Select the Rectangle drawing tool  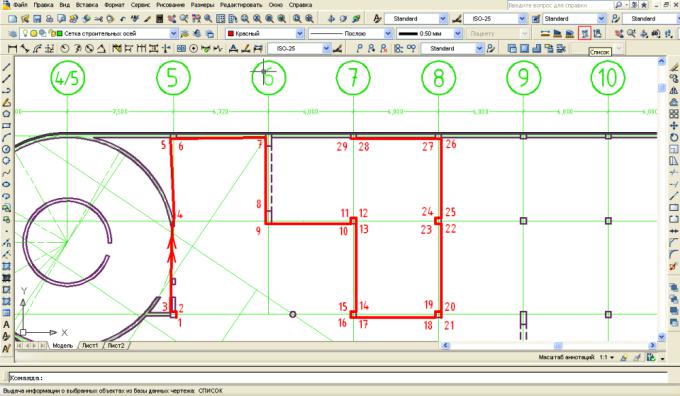[x=7, y=126]
